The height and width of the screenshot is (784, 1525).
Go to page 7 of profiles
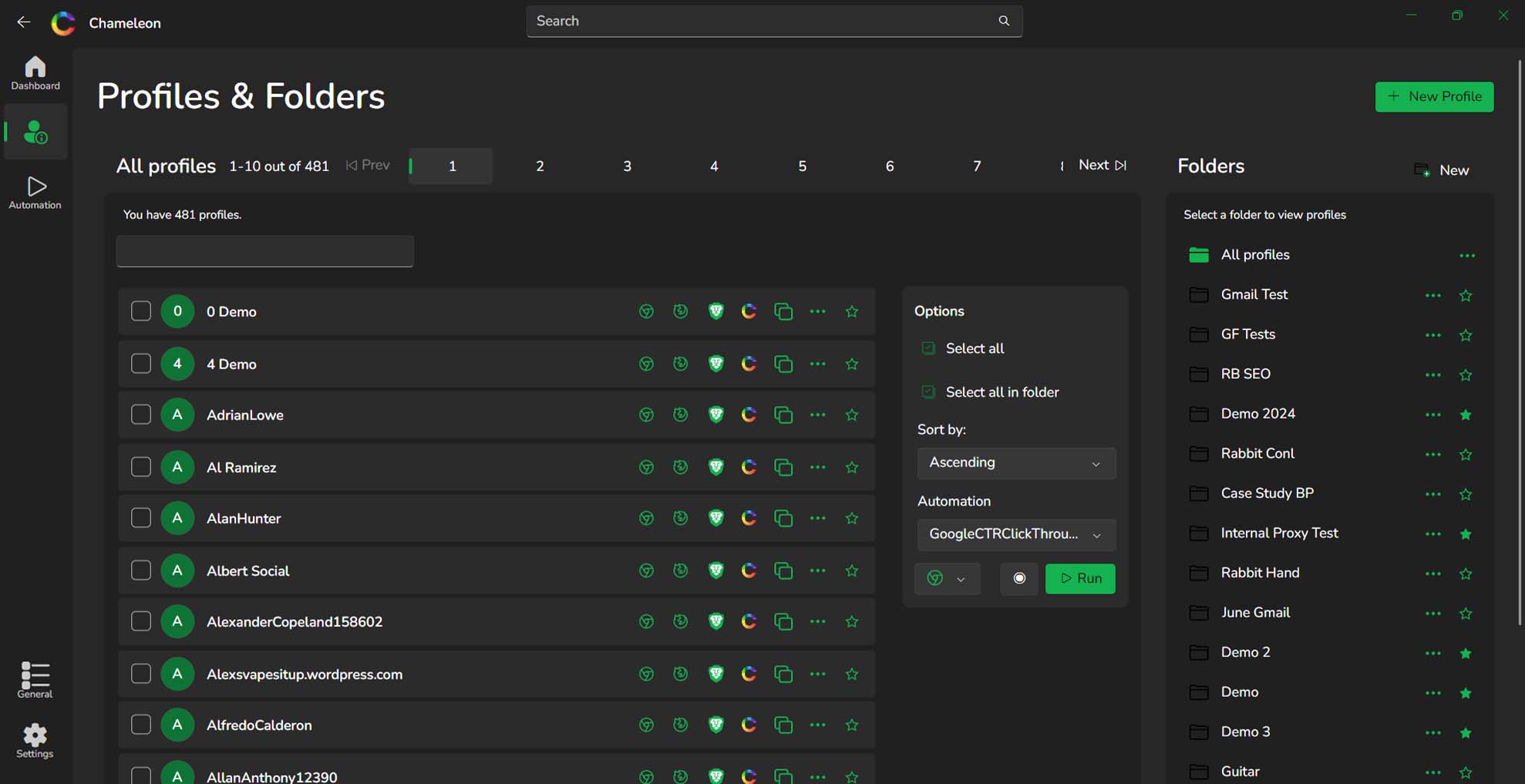977,166
